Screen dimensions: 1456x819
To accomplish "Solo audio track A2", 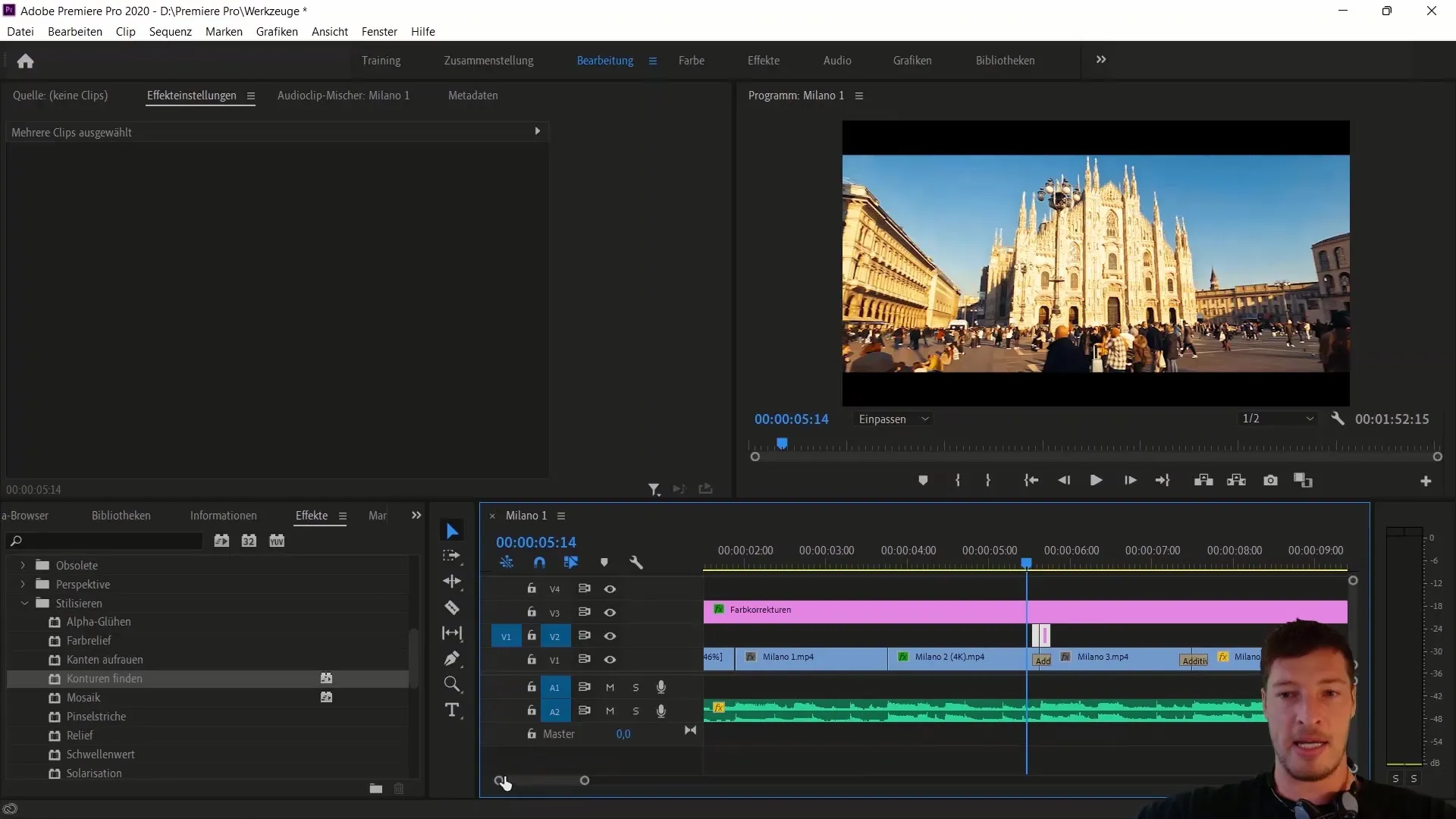I will [x=635, y=711].
